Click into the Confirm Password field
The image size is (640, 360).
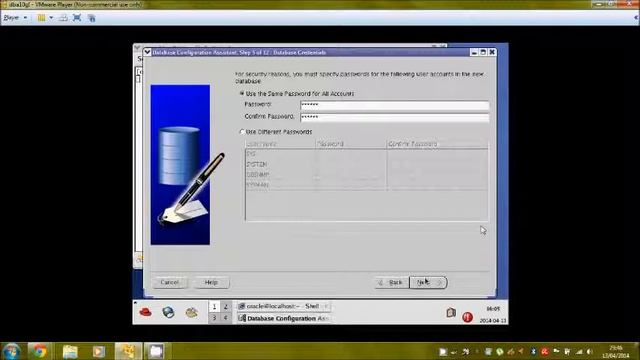[394, 117]
